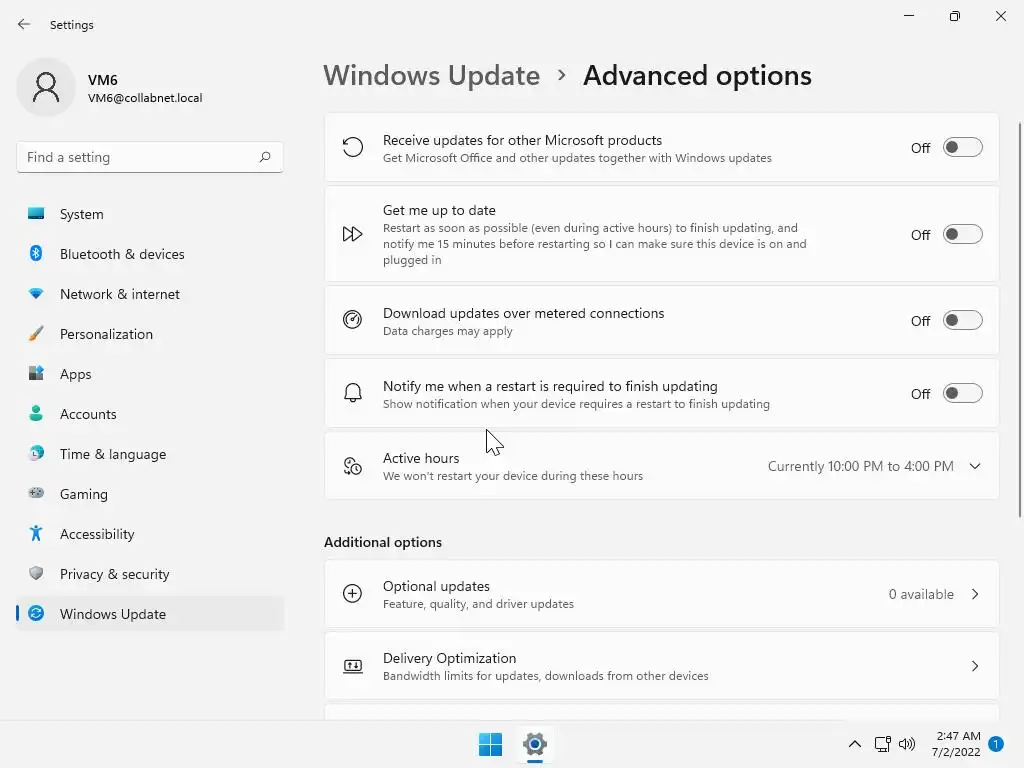Click the Bluetooth icon in sidebar

click(x=36, y=253)
